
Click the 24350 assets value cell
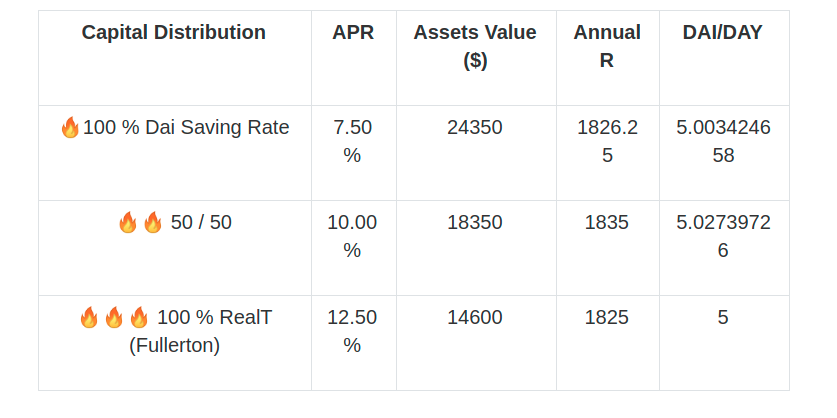pos(475,128)
